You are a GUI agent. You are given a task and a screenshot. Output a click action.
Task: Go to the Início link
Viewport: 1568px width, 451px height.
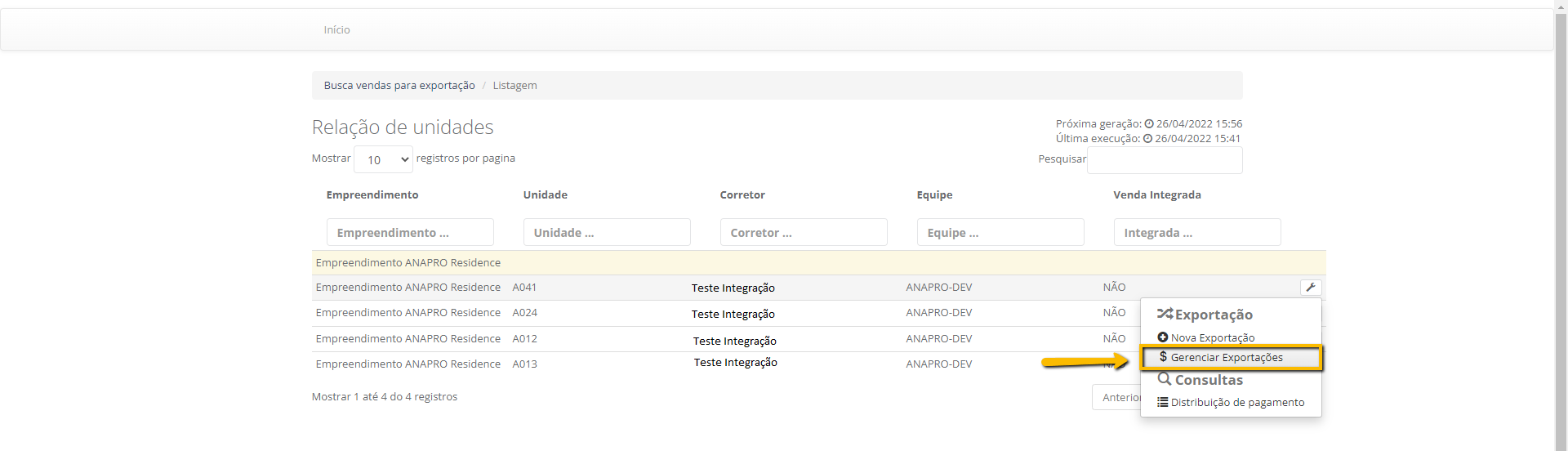[336, 30]
